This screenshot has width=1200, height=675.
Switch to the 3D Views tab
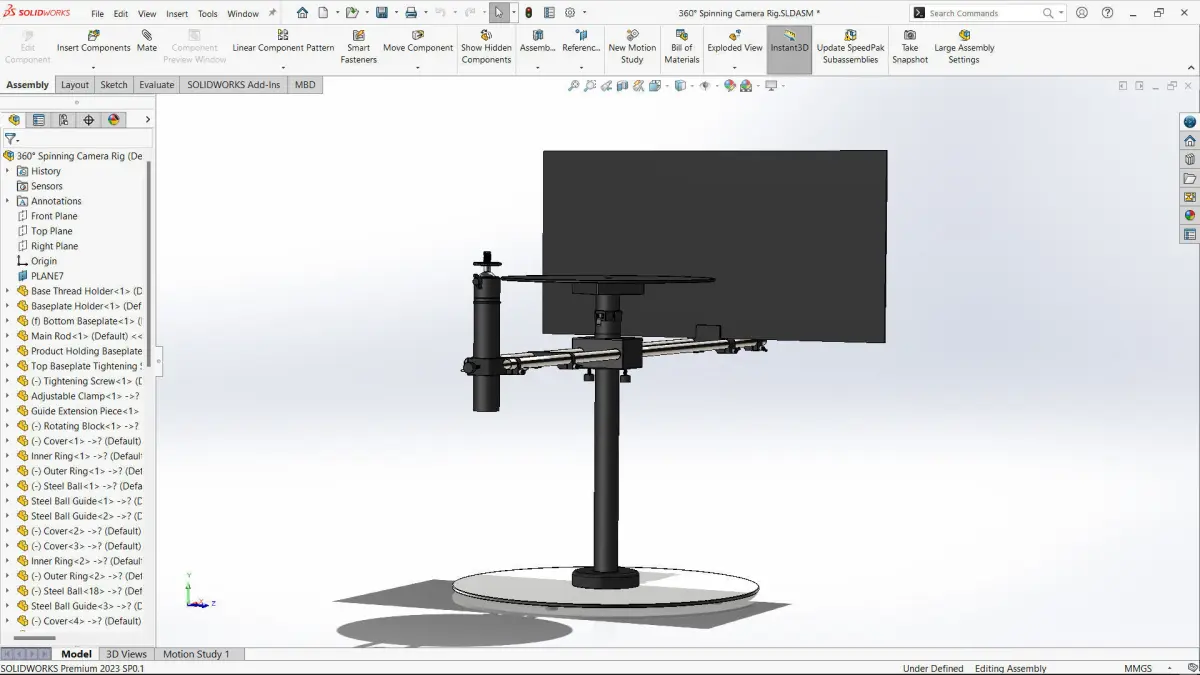coord(127,654)
